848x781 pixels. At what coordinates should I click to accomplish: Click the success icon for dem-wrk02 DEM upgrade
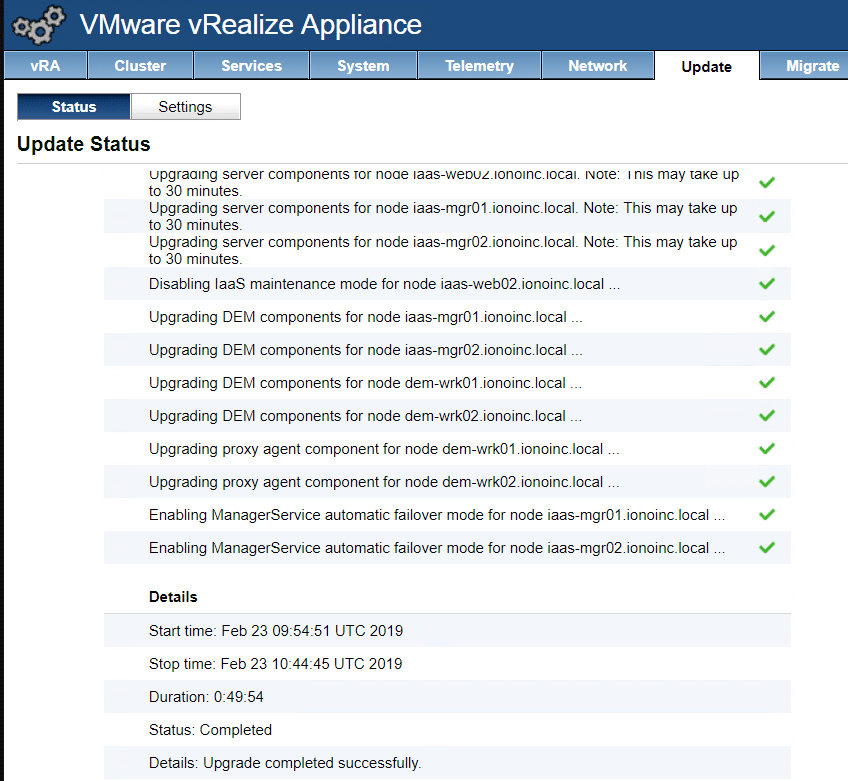767,415
